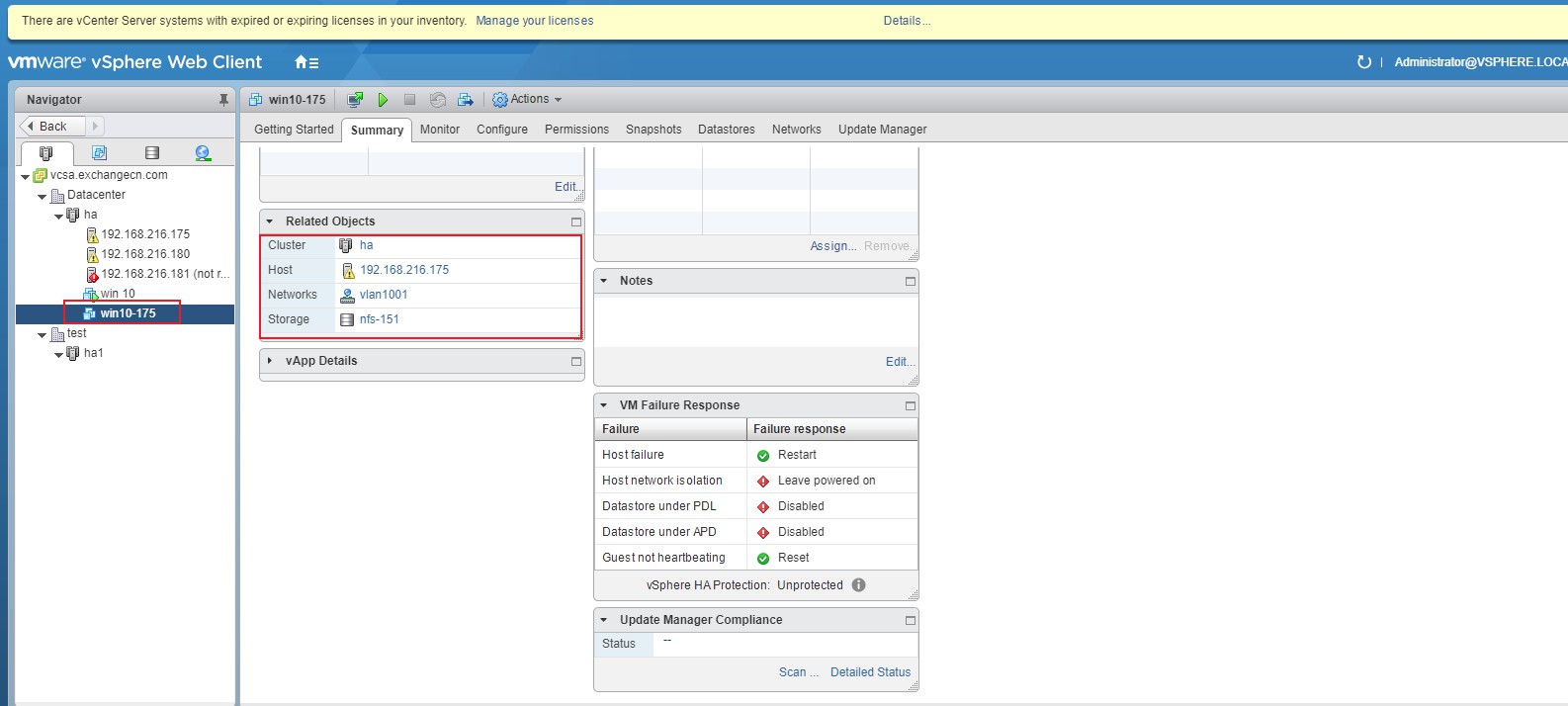Image resolution: width=1568 pixels, height=706 pixels.
Task: Open the vlan1001 network link
Action: (384, 295)
